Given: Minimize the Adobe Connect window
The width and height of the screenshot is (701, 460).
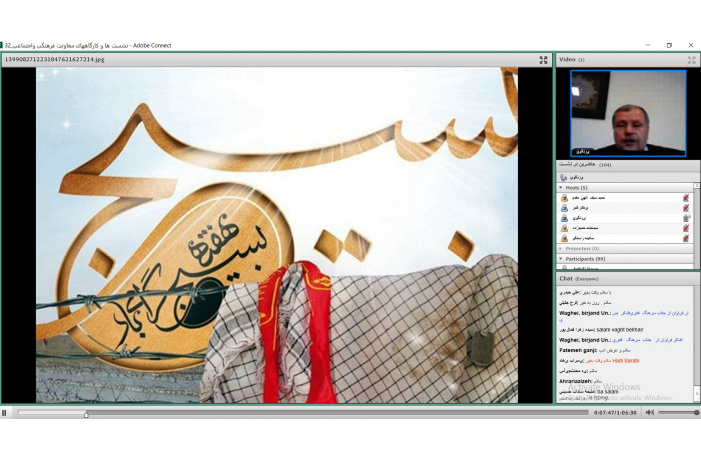Looking at the screenshot, I should pos(648,45).
